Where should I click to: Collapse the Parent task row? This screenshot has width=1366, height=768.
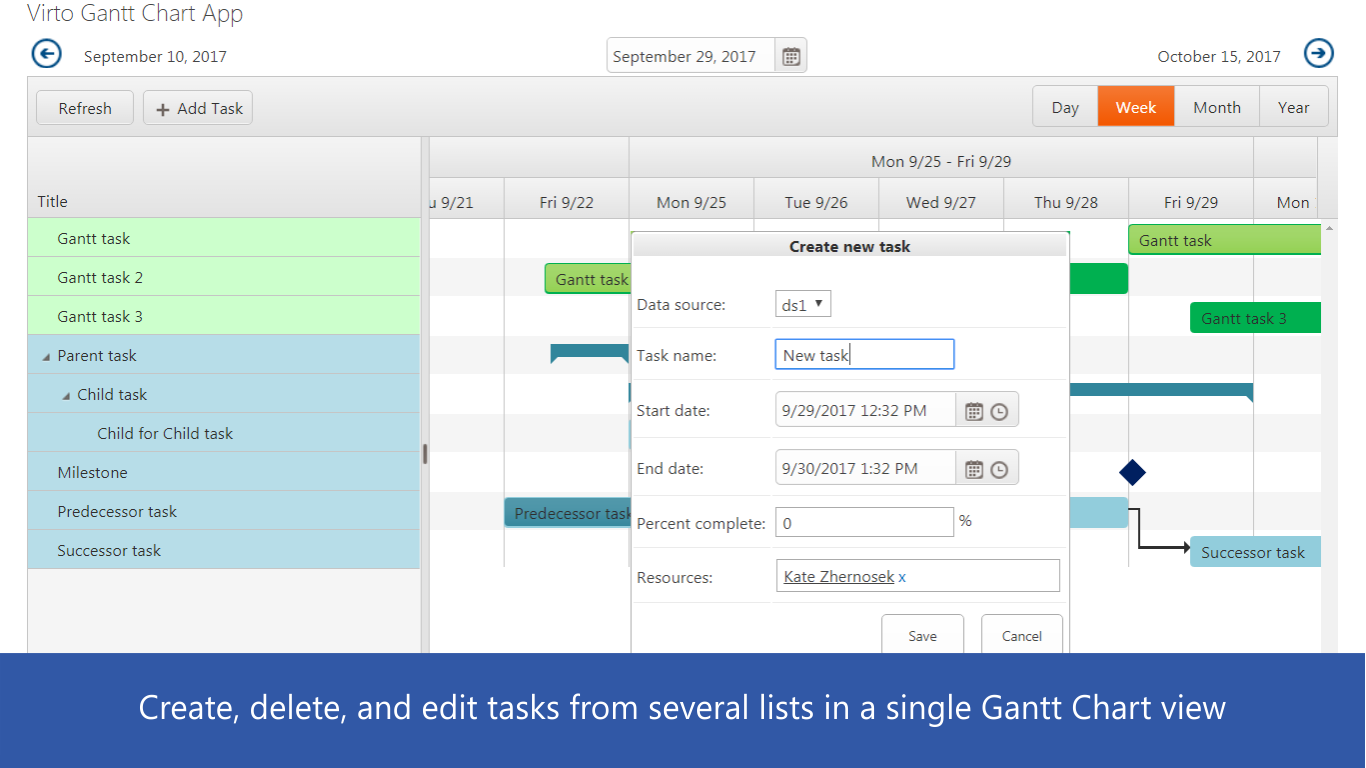click(46, 357)
